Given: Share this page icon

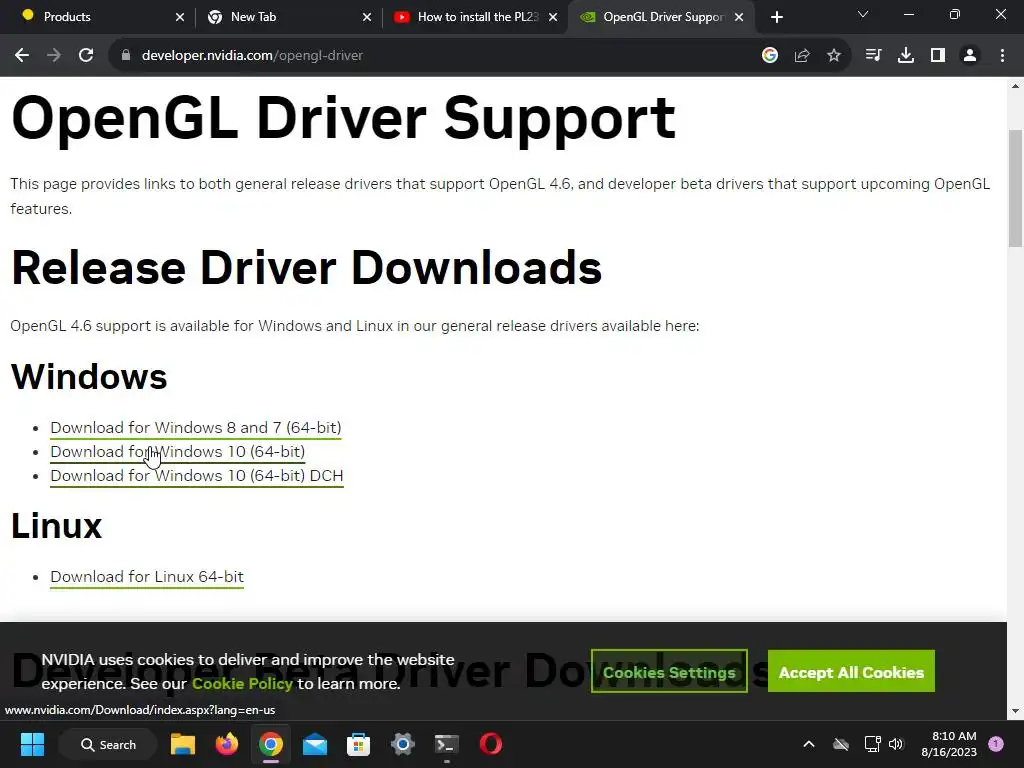Looking at the screenshot, I should (x=802, y=56).
